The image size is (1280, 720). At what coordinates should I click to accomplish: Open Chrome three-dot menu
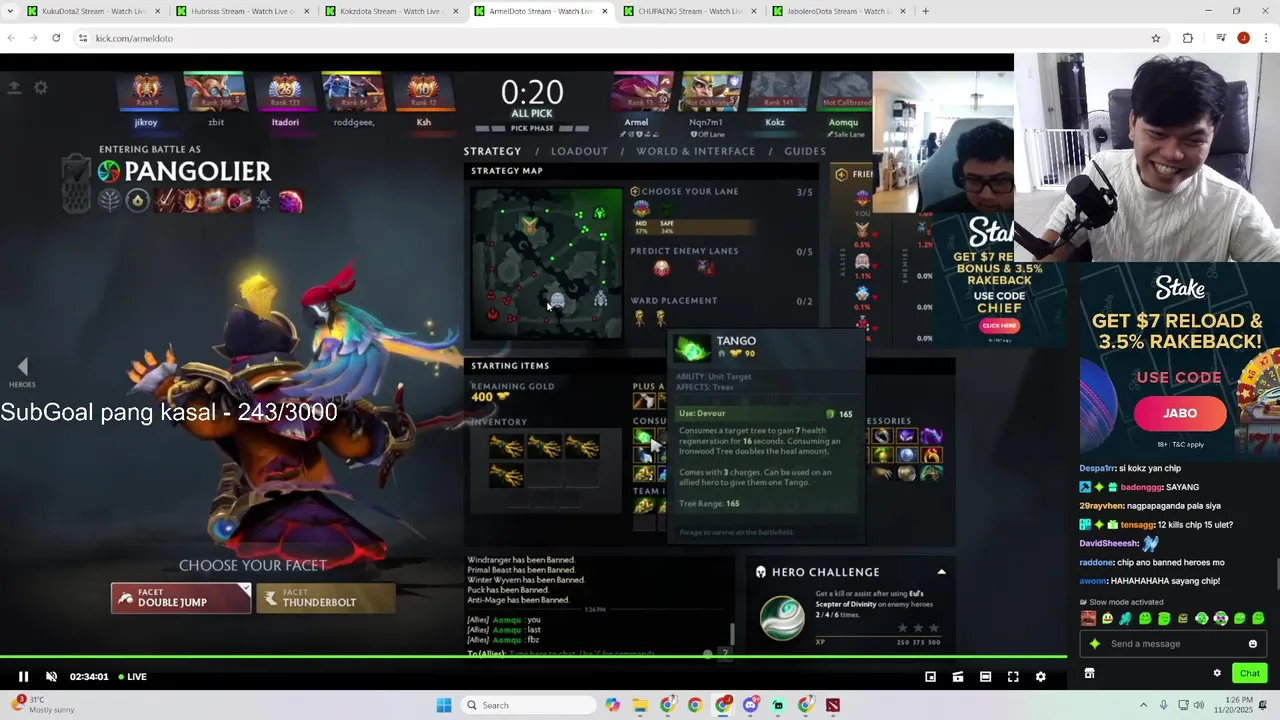click(1266, 38)
